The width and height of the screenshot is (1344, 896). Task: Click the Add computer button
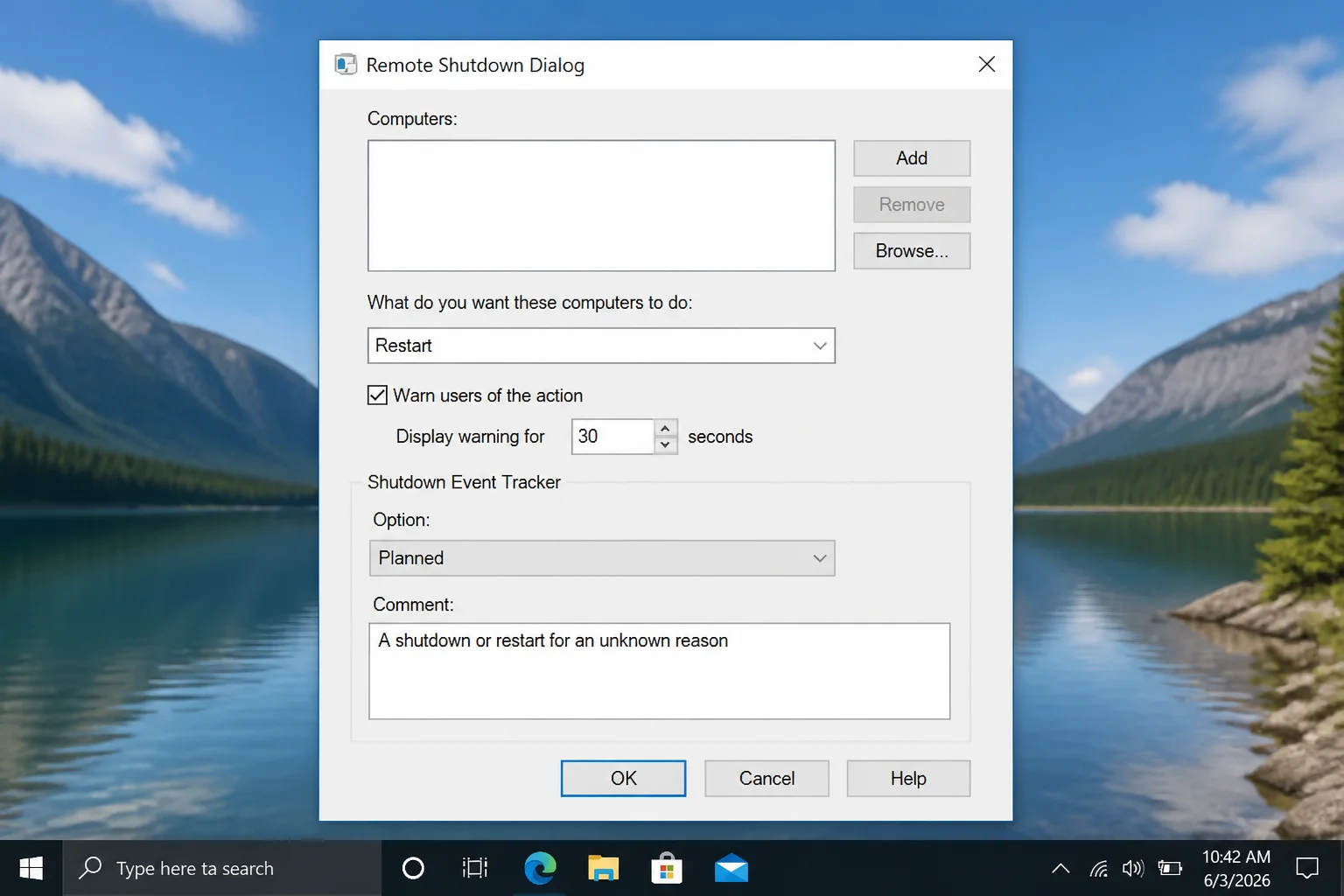pyautogui.click(x=912, y=158)
